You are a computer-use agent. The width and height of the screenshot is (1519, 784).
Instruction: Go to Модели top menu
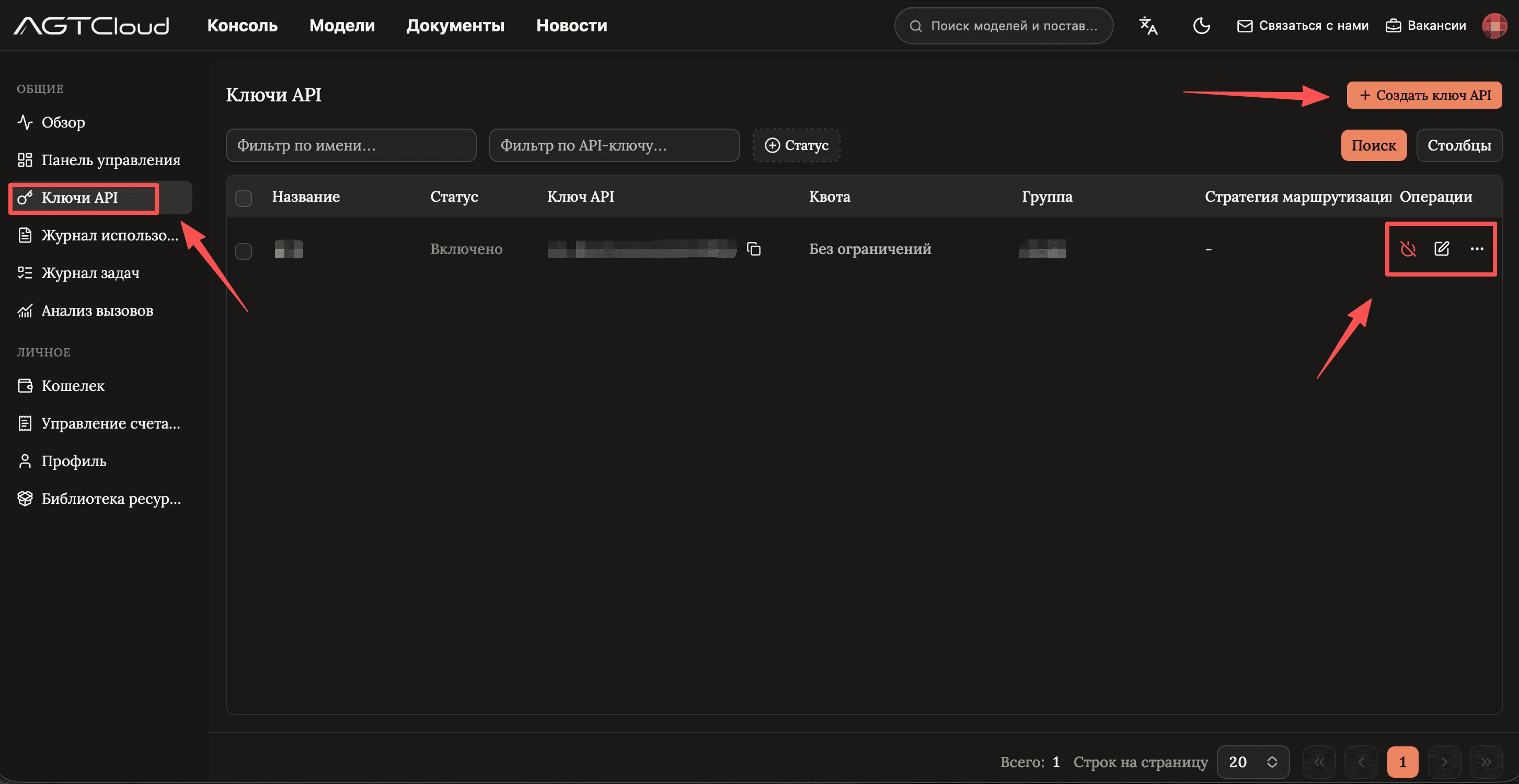coord(342,26)
